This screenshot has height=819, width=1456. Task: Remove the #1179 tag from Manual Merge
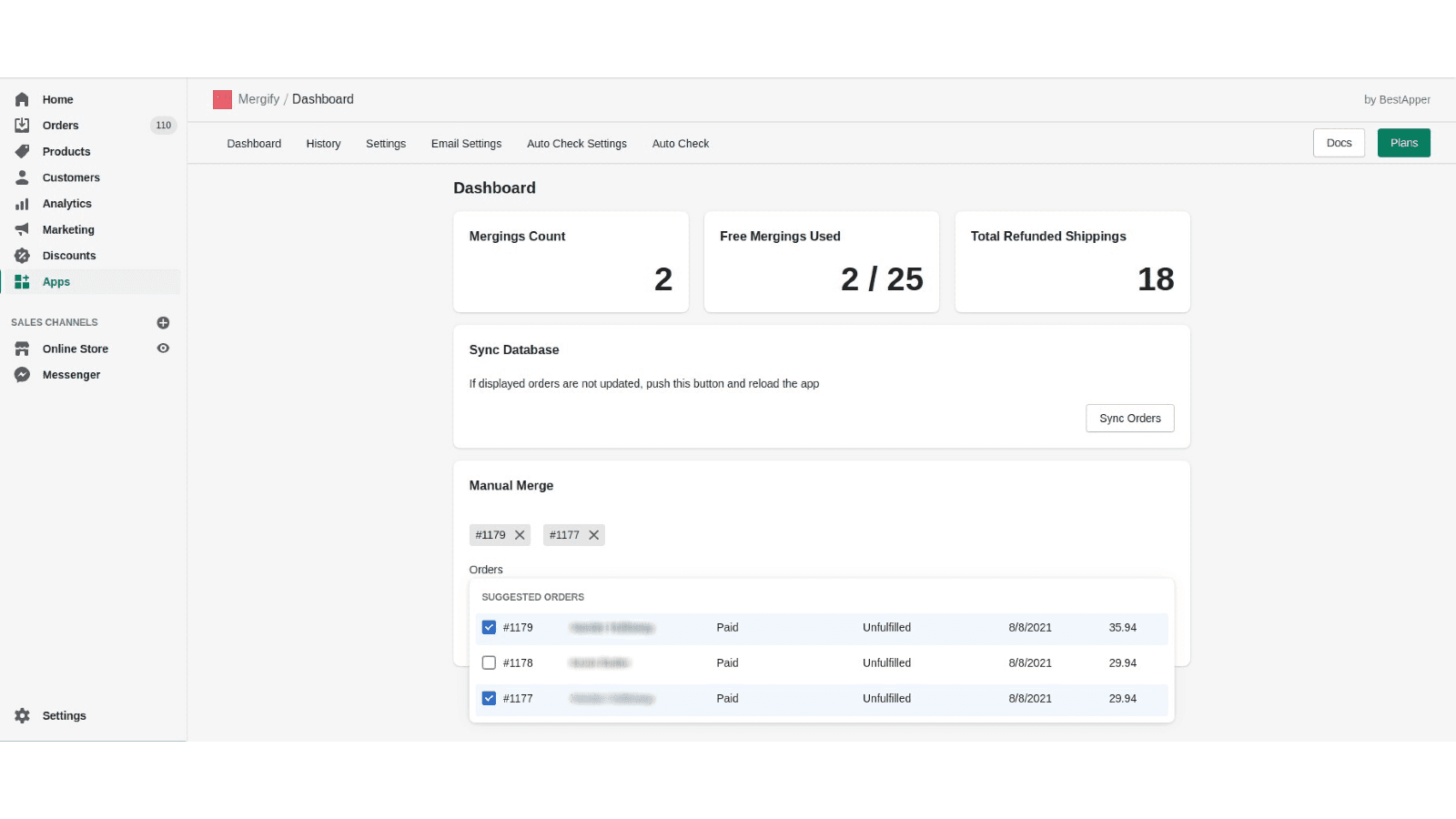520,535
